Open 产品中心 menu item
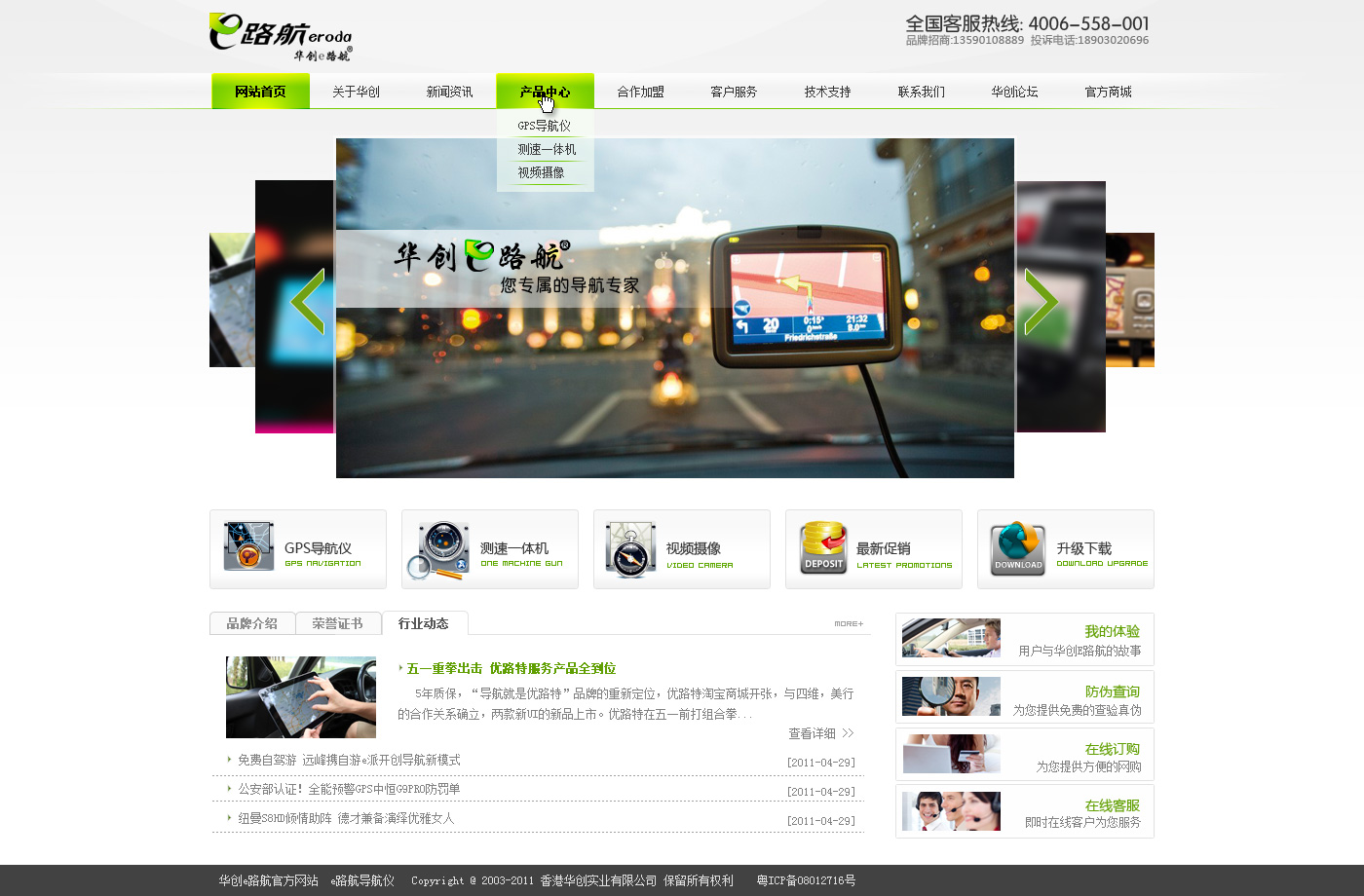 [x=545, y=92]
